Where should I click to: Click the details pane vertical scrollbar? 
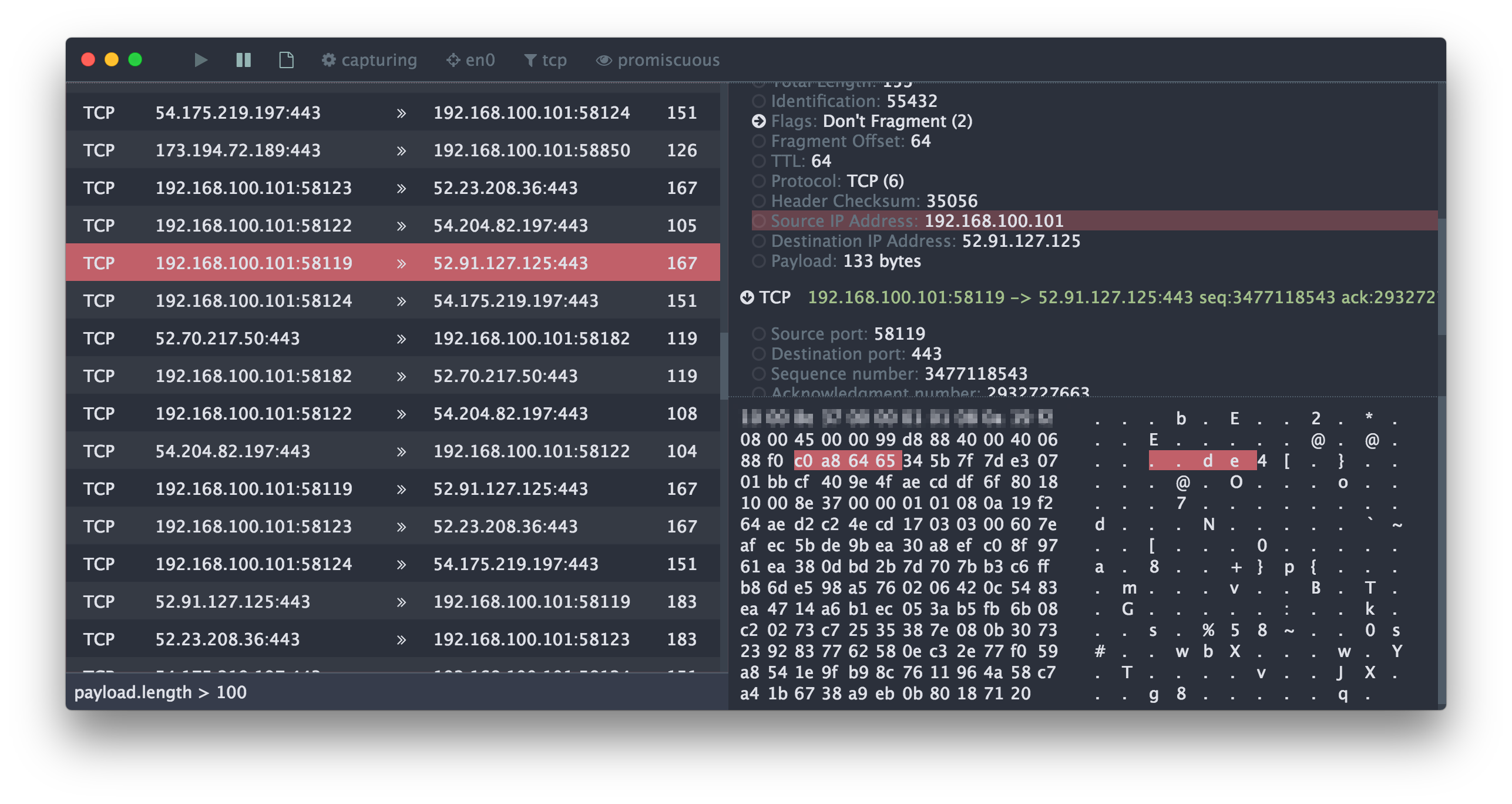point(1441,276)
